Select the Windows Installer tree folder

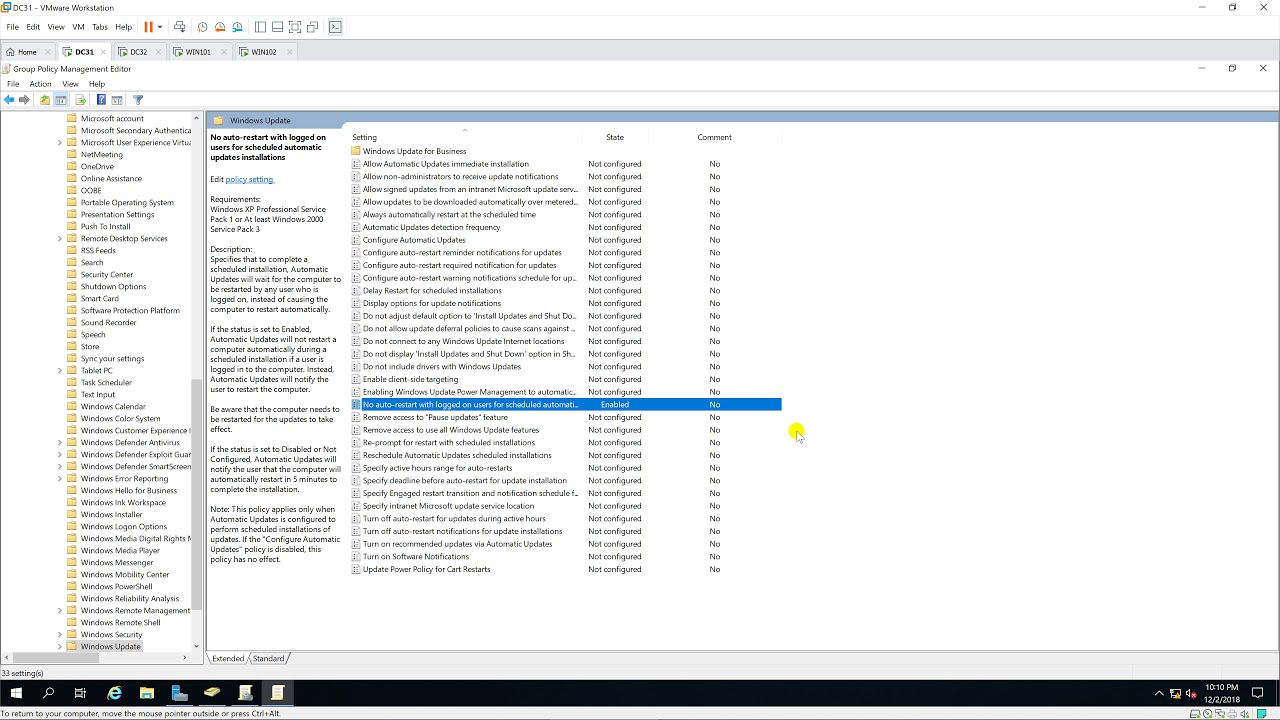(x=111, y=514)
